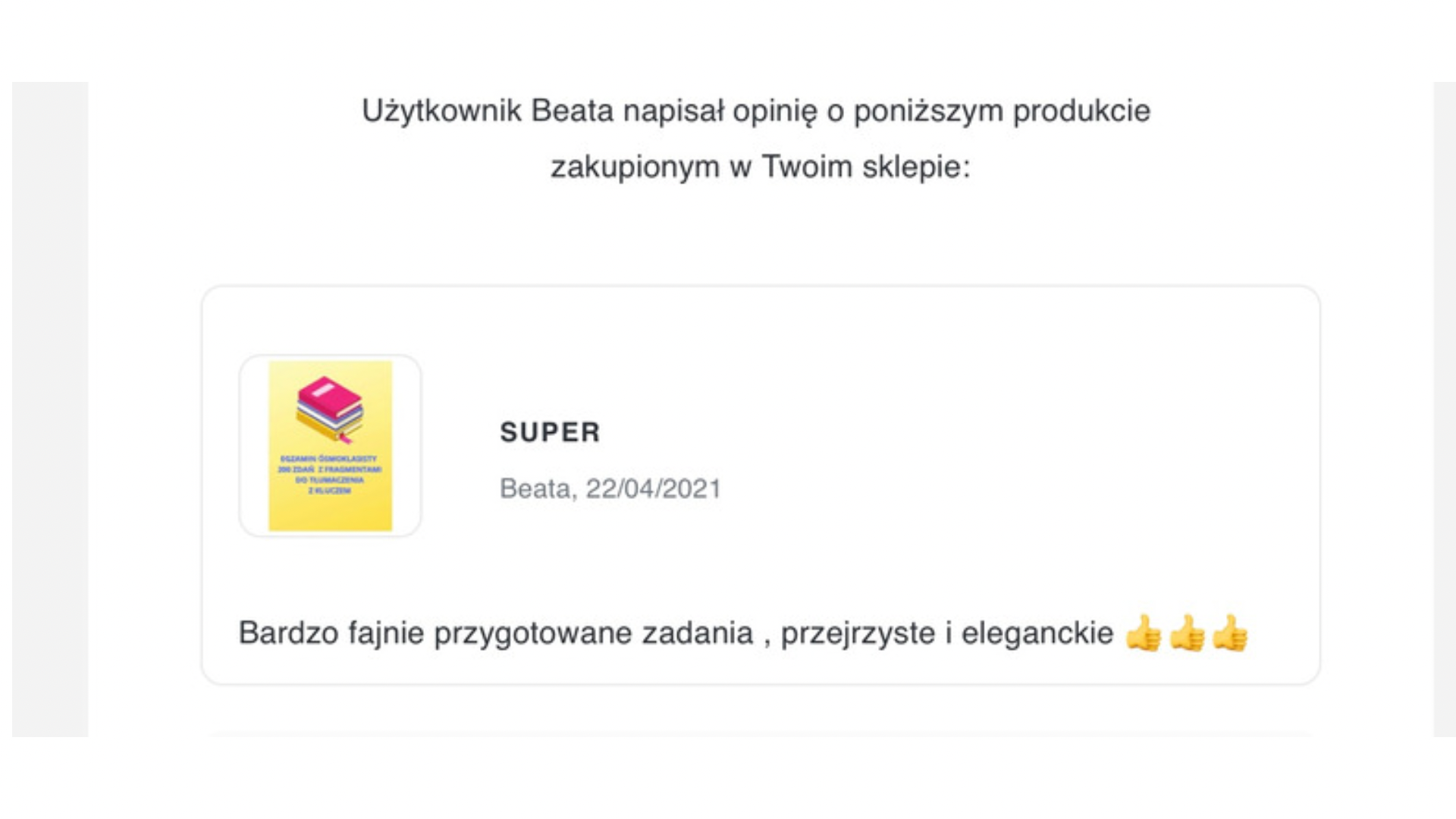
Task: Click the review date 22/04/2021
Action: (653, 488)
